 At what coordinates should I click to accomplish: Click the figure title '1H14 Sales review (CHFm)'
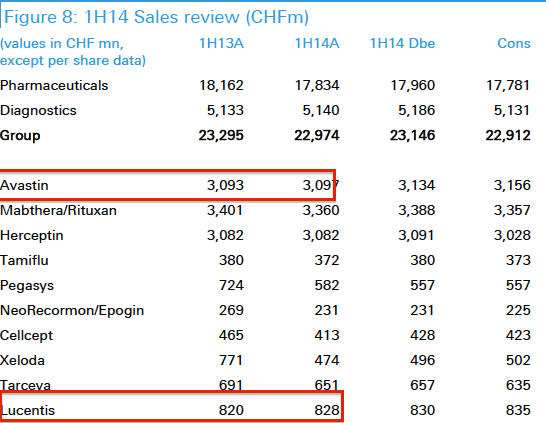point(196,17)
